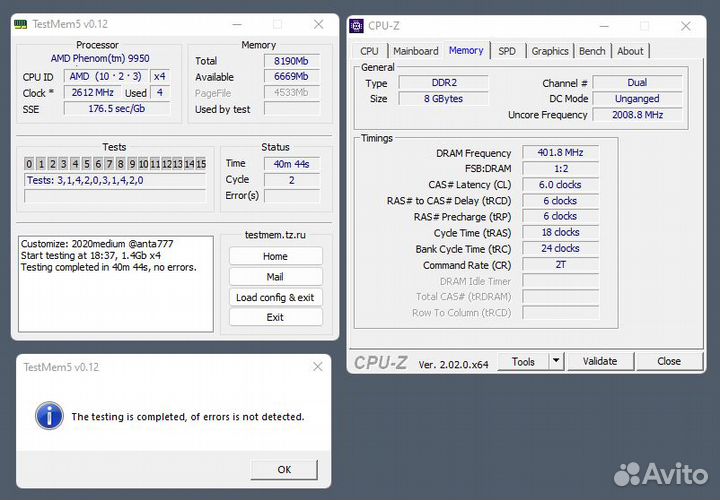Open the Tools dropdown arrow in CPU-Z
Viewport: 720px width, 500px height.
pos(557,361)
